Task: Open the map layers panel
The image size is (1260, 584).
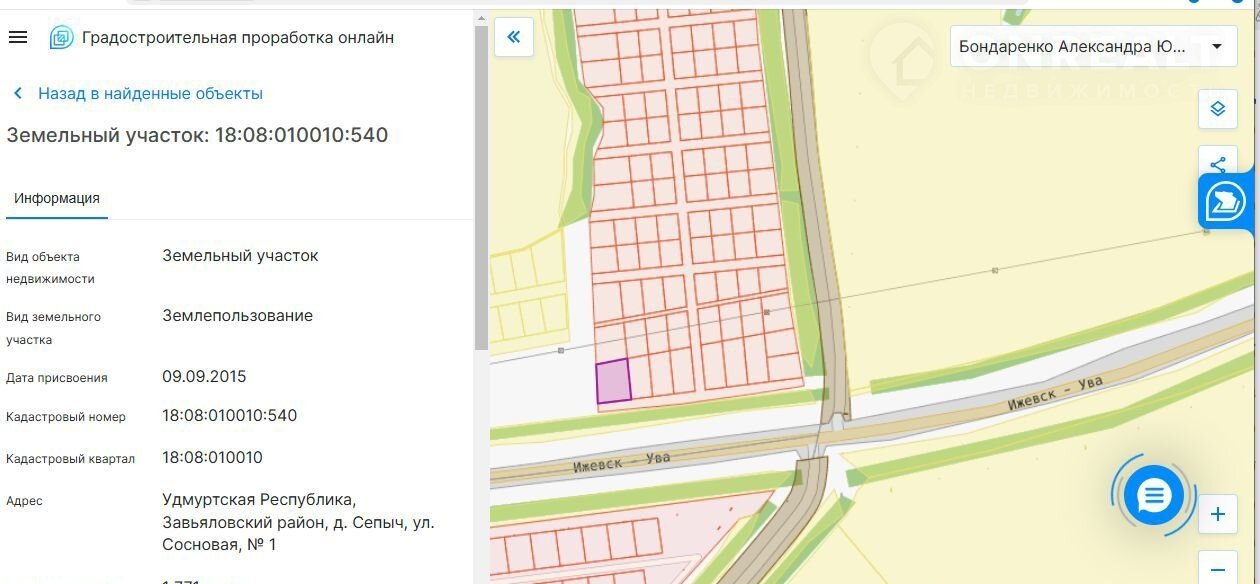Action: pyautogui.click(x=1217, y=109)
